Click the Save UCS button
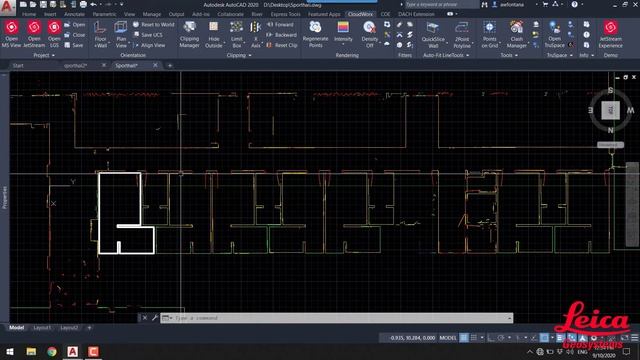 click(148, 35)
